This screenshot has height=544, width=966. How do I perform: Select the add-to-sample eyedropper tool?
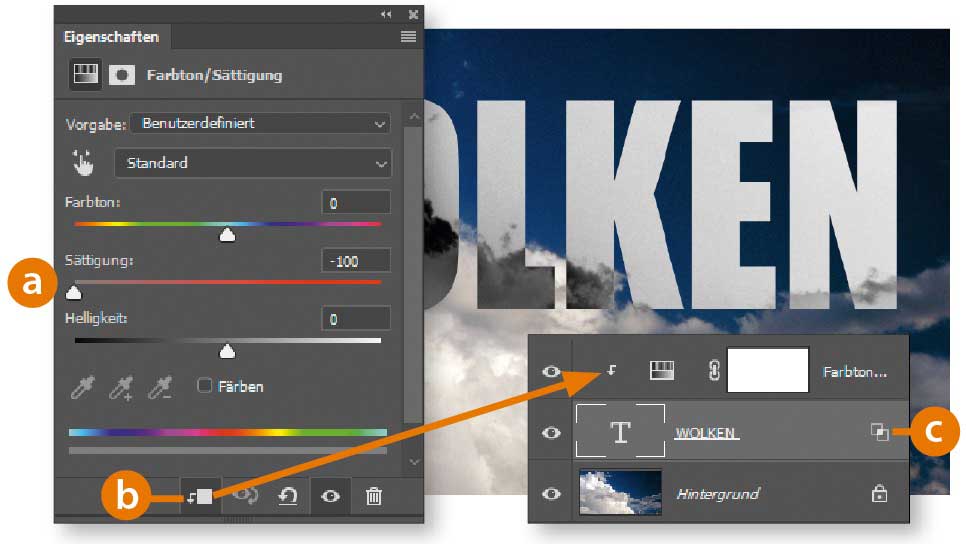click(121, 388)
